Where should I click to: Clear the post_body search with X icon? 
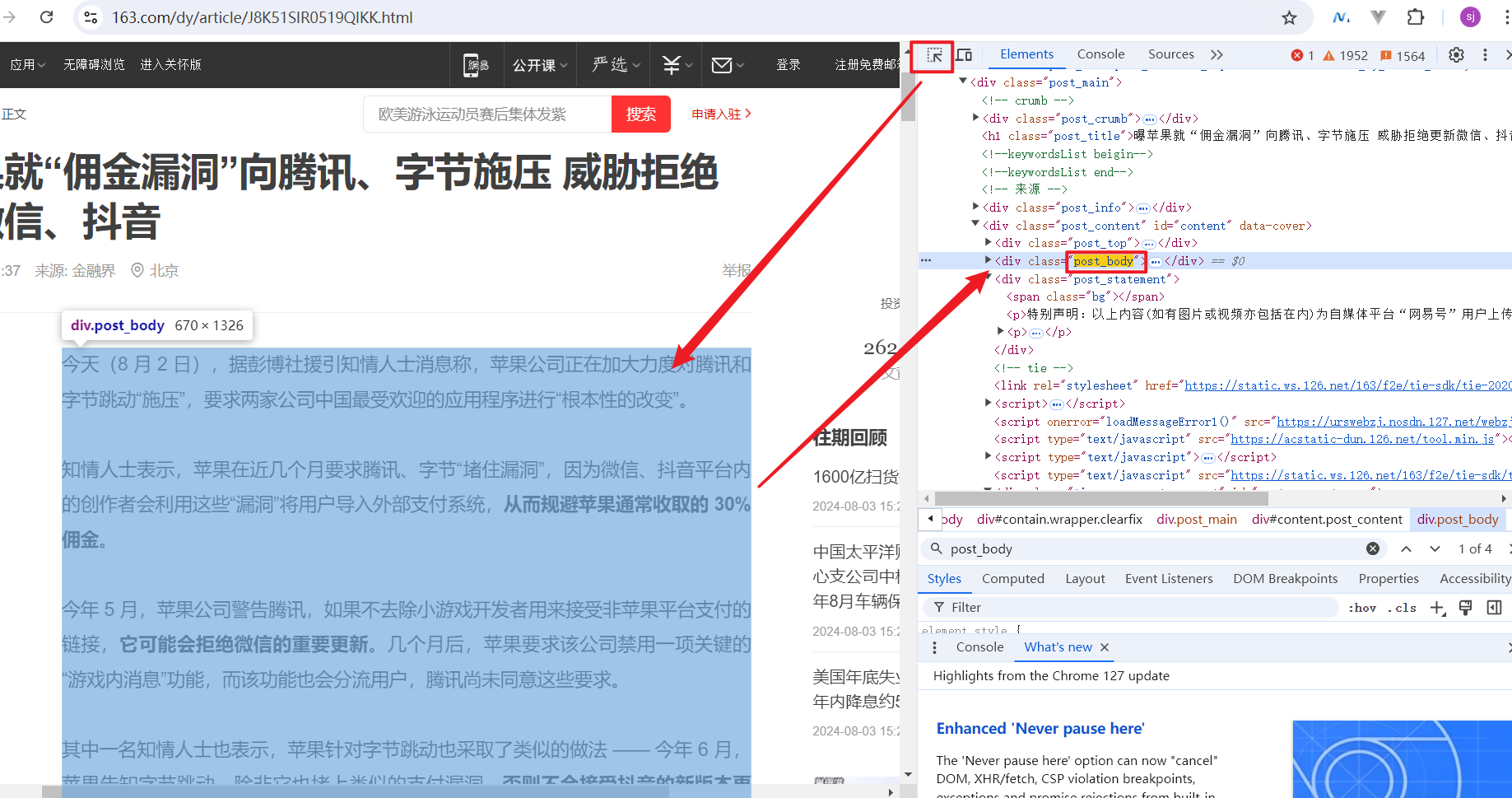[x=1372, y=548]
